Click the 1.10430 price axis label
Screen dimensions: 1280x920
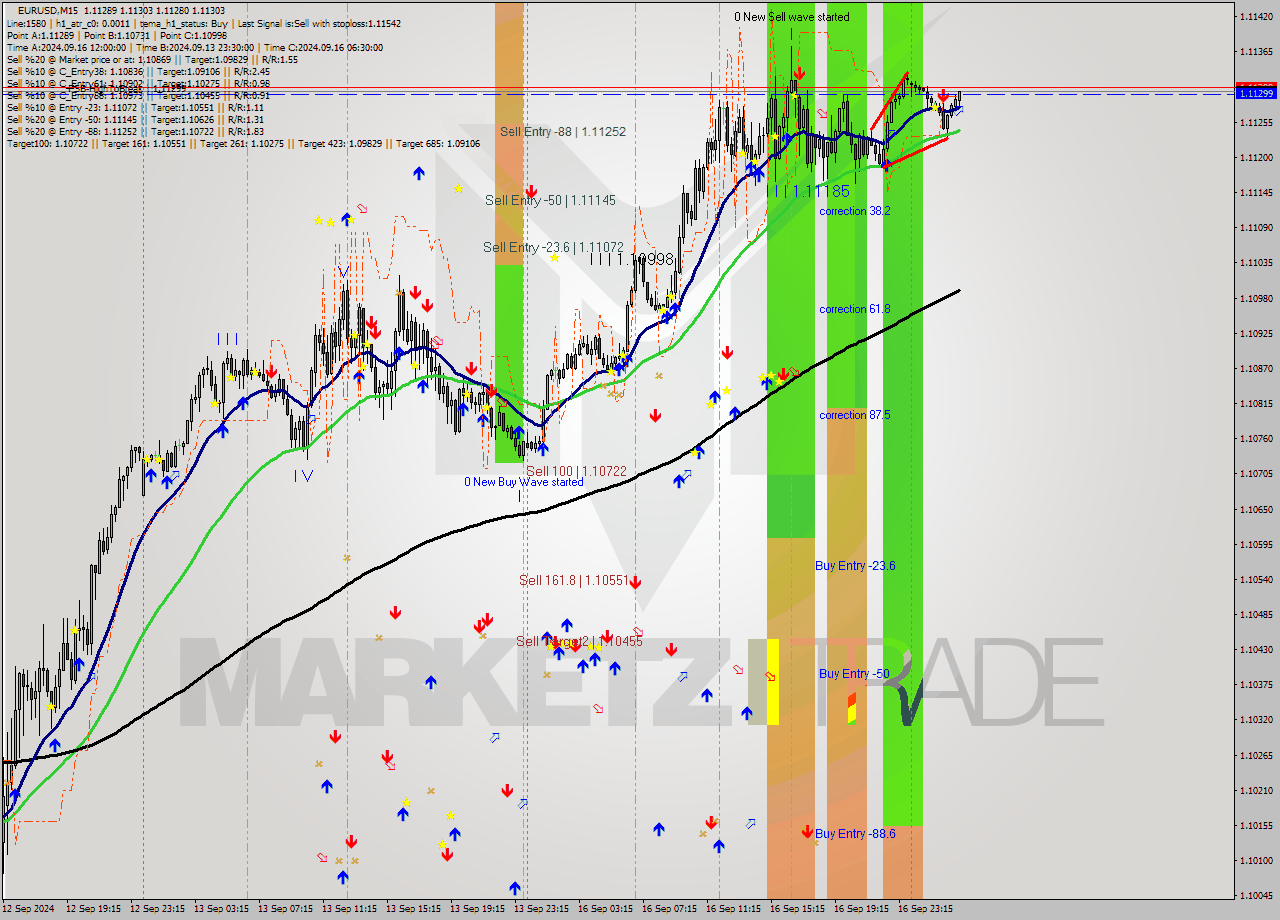pyautogui.click(x=1256, y=649)
